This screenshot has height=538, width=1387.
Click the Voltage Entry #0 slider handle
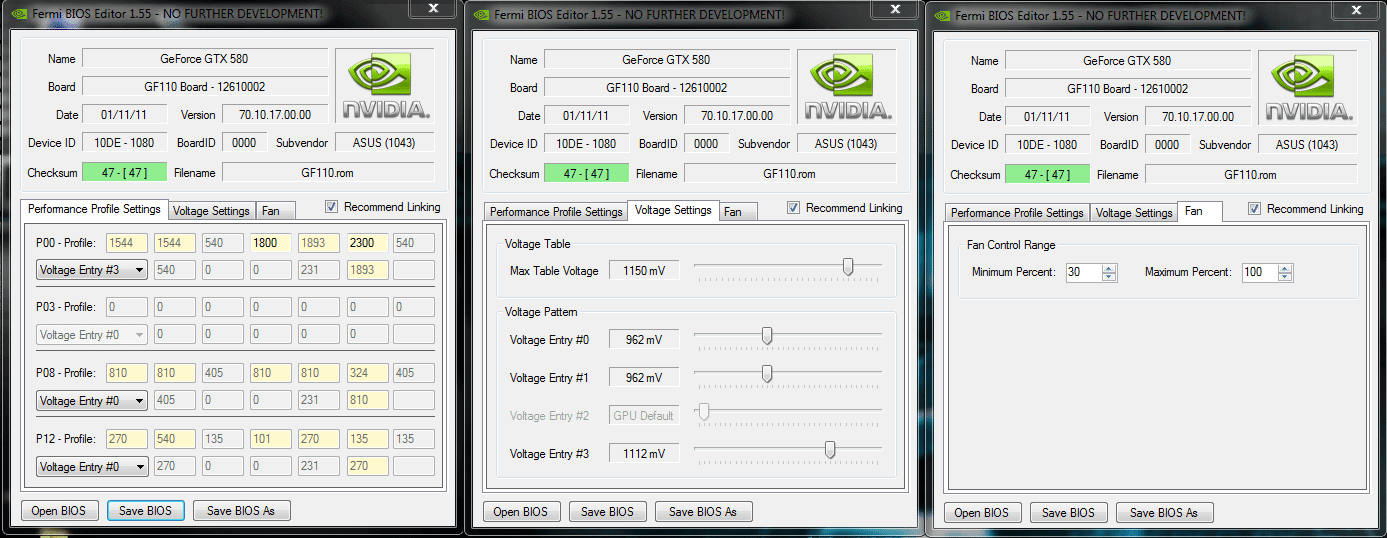click(x=767, y=336)
